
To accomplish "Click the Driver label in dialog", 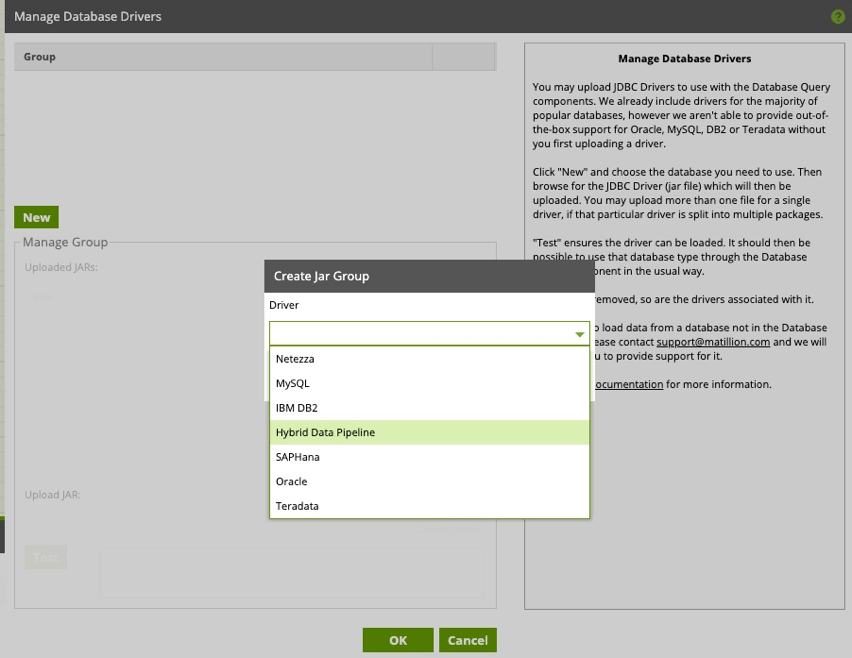I will click(x=284, y=305).
